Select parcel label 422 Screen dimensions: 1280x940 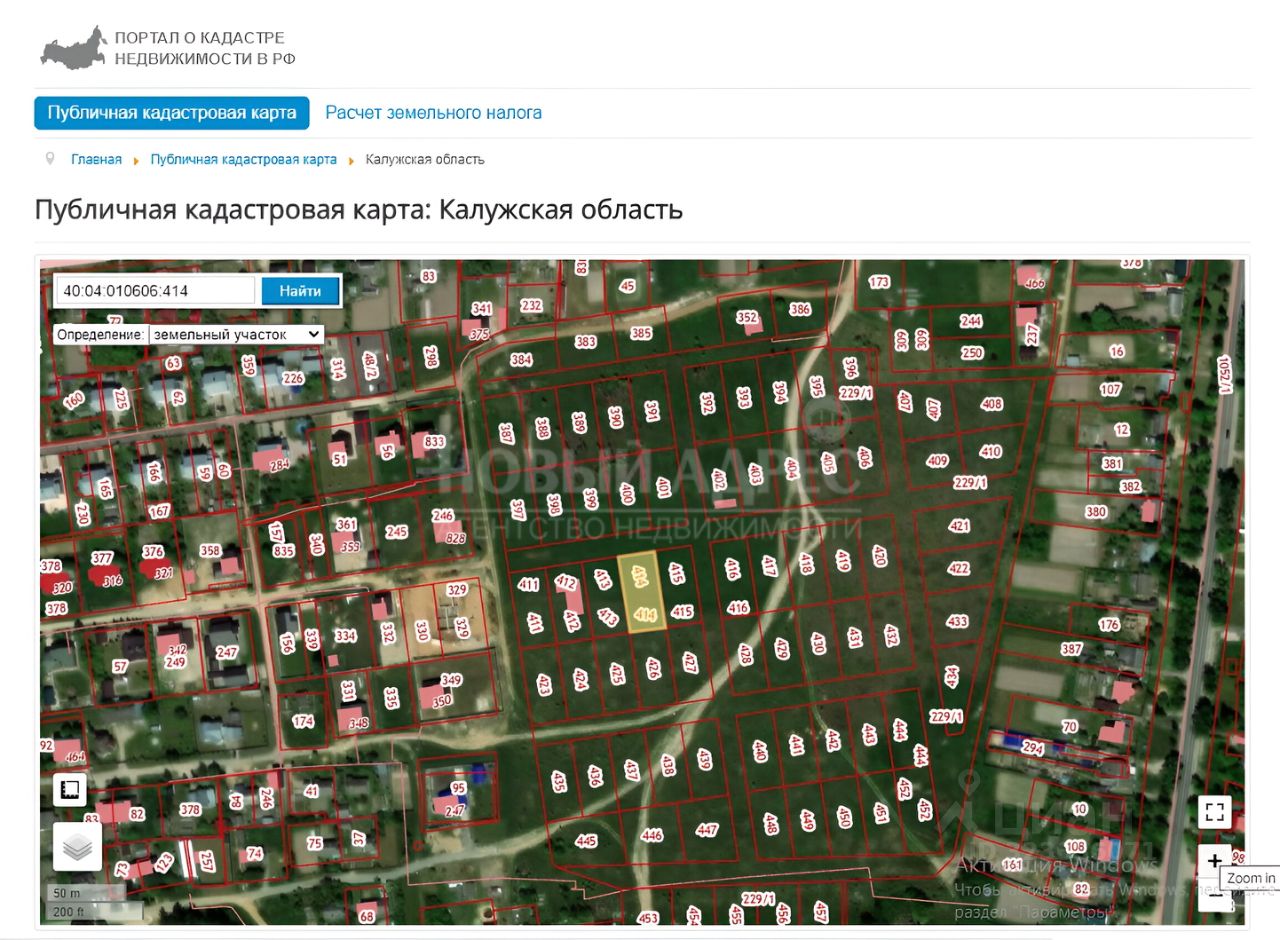tap(958, 569)
